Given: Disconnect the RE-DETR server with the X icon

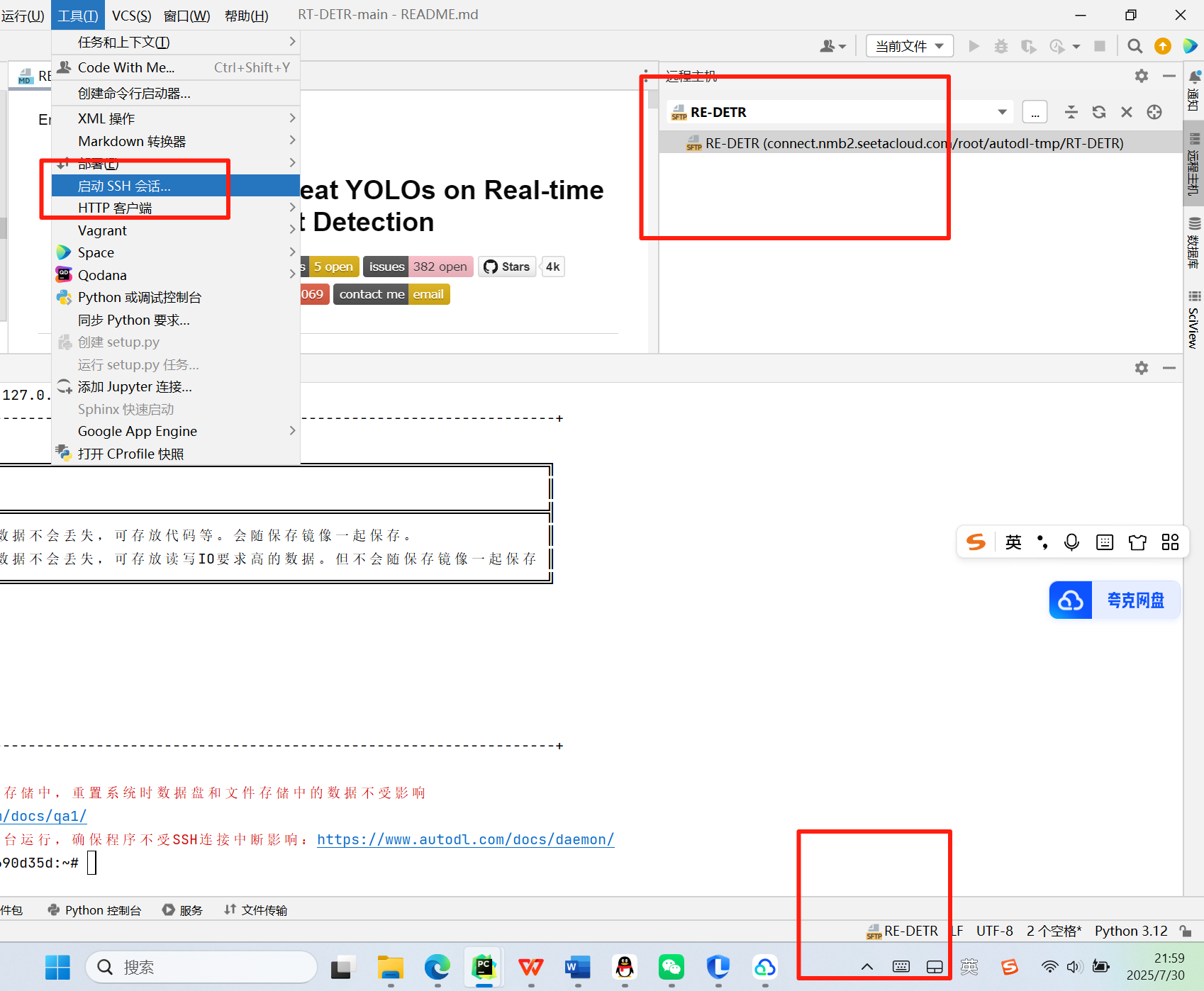Looking at the screenshot, I should pyautogui.click(x=1127, y=111).
